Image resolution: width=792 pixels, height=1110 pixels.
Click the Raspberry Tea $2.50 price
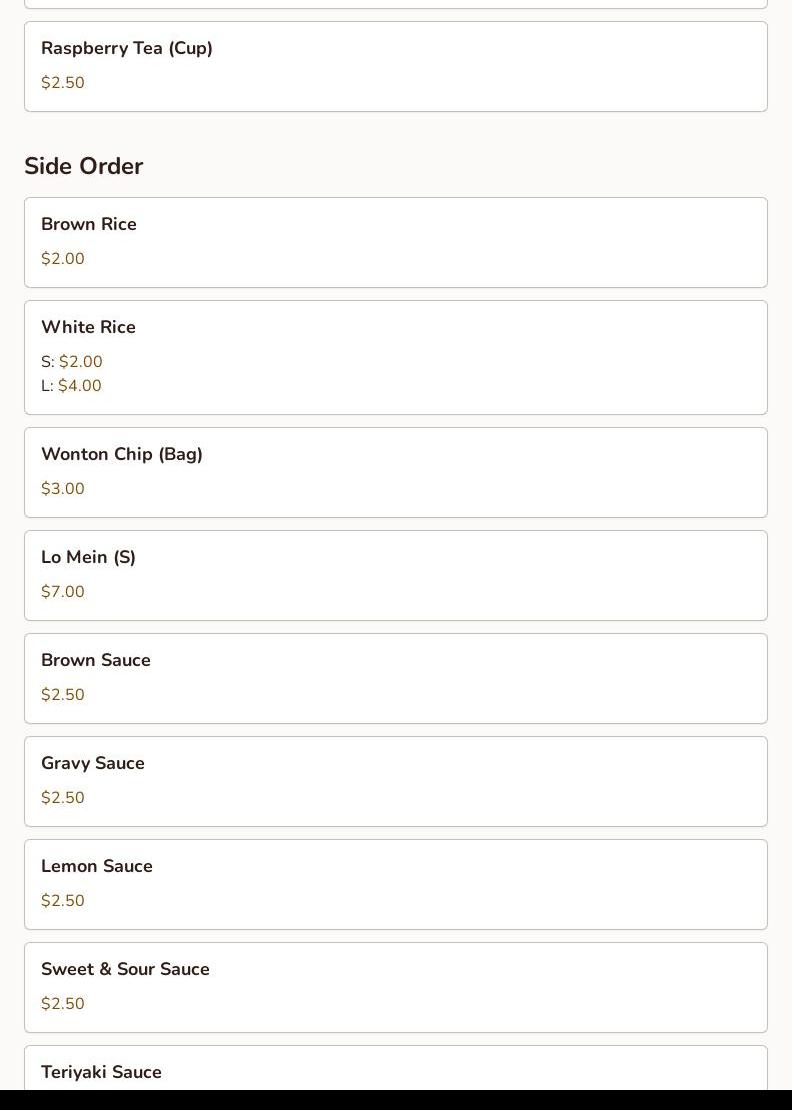pos(63,83)
